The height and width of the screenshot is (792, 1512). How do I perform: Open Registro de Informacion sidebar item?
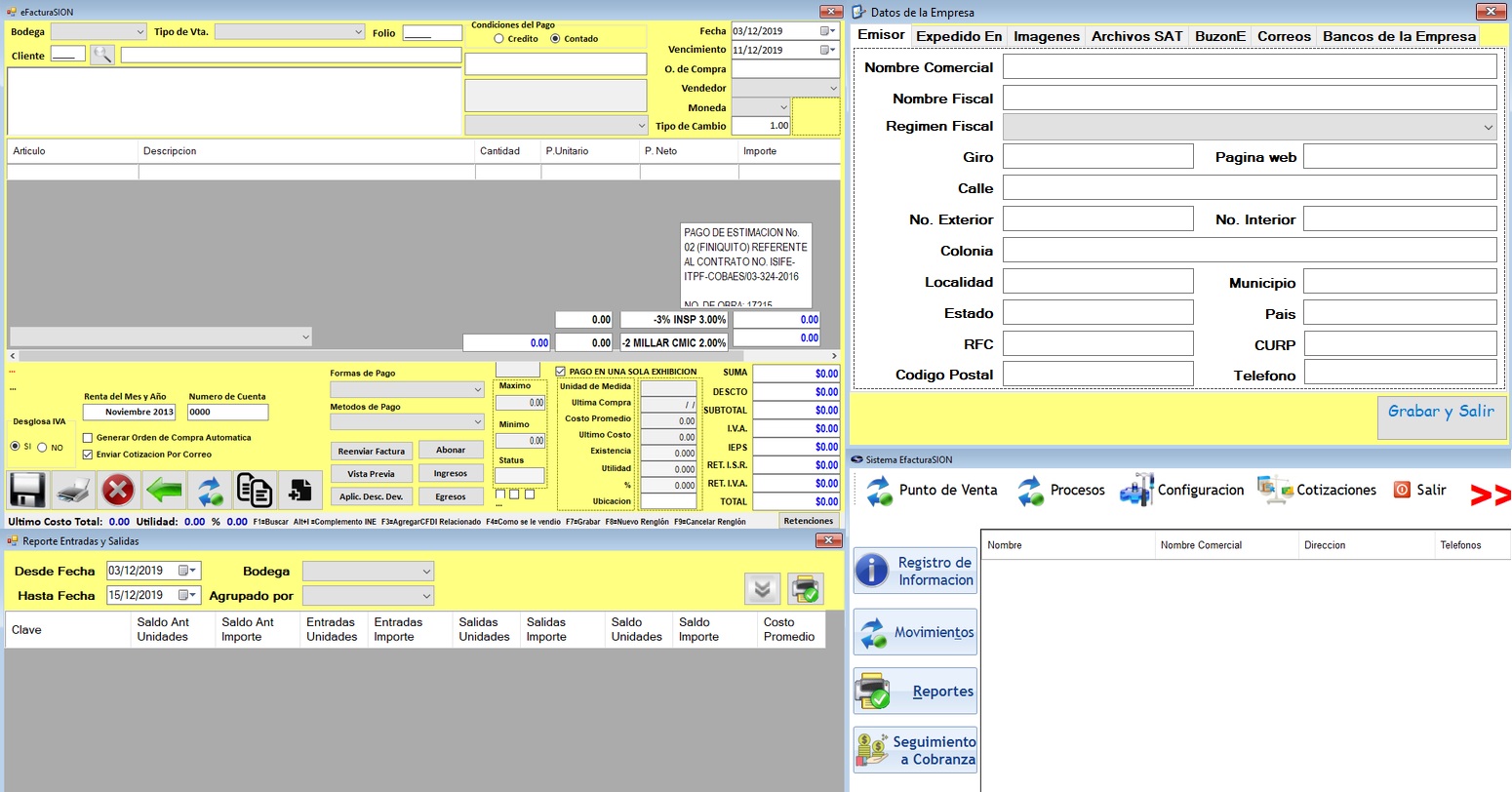pyautogui.click(x=915, y=571)
